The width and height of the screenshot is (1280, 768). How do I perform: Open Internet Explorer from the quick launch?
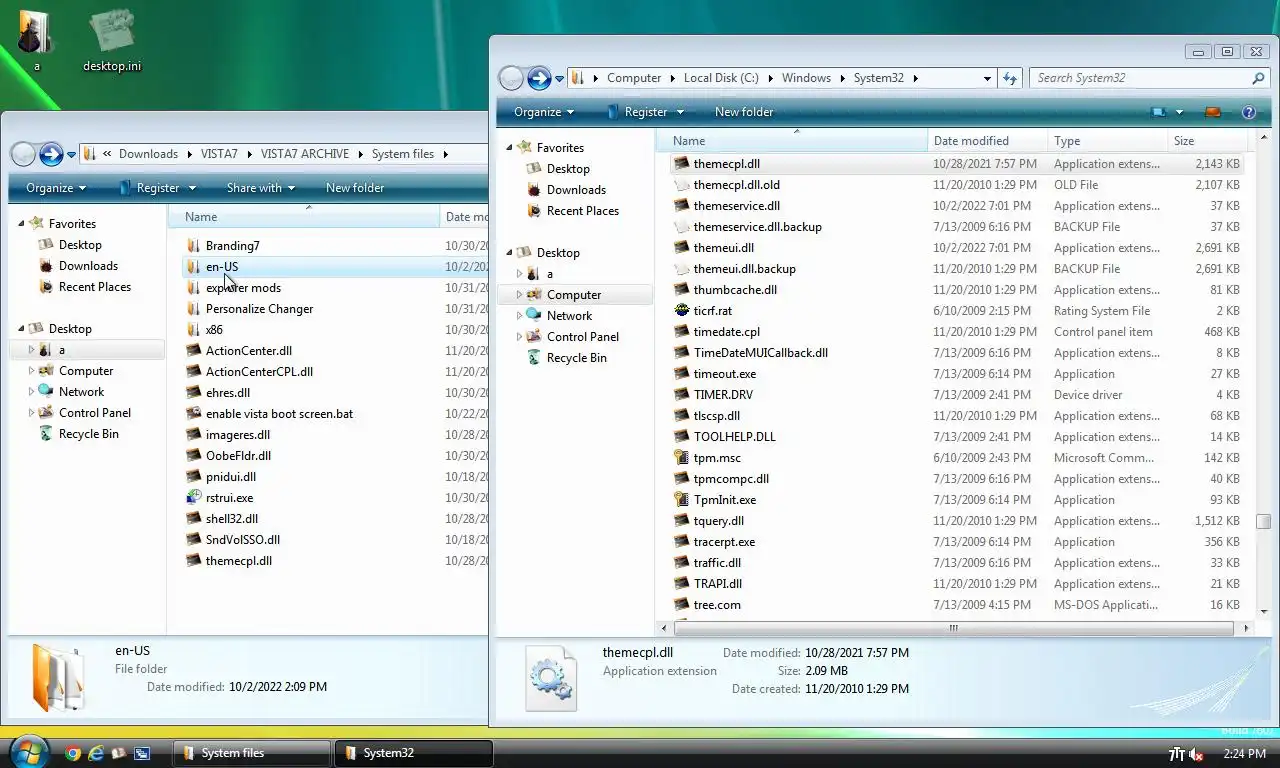click(x=96, y=753)
